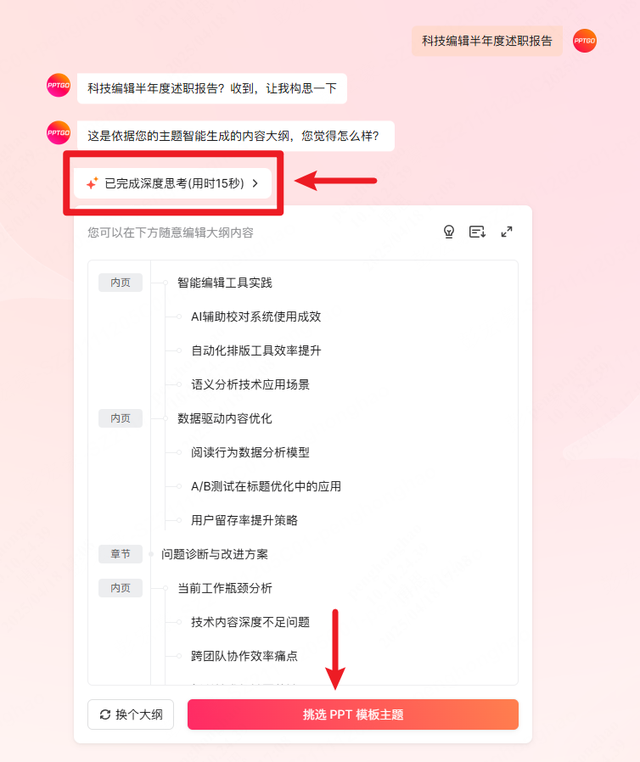
Task: Edit the A/B测试在标题优化中的应用 item
Action: coord(266,486)
